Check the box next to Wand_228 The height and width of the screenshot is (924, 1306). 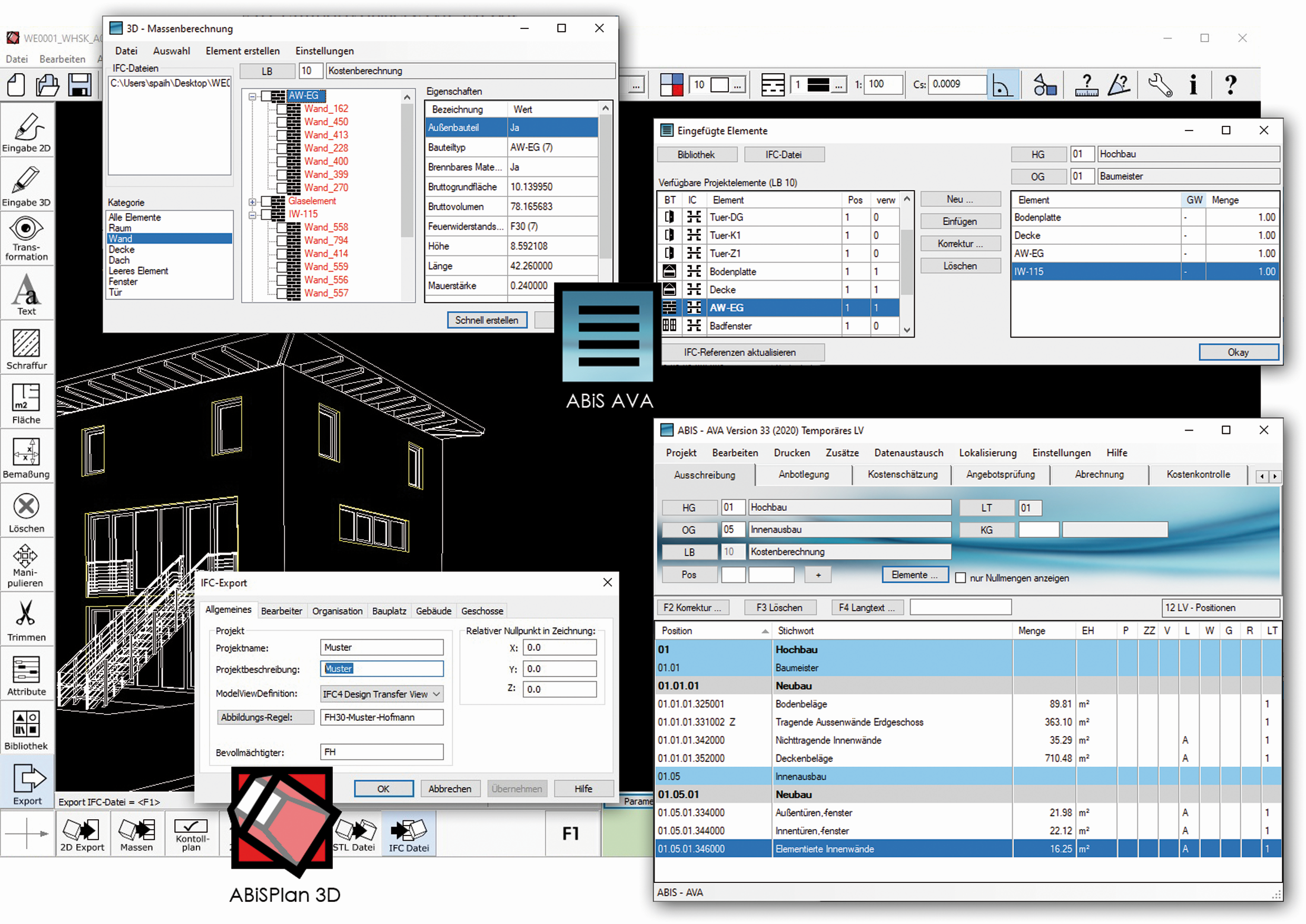pyautogui.click(x=282, y=148)
